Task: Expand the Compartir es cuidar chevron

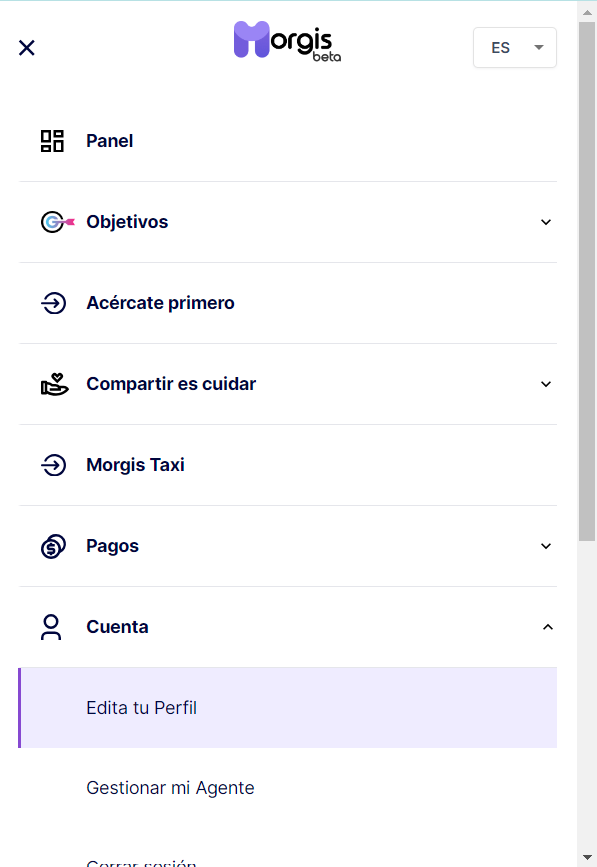Action: pyautogui.click(x=546, y=384)
